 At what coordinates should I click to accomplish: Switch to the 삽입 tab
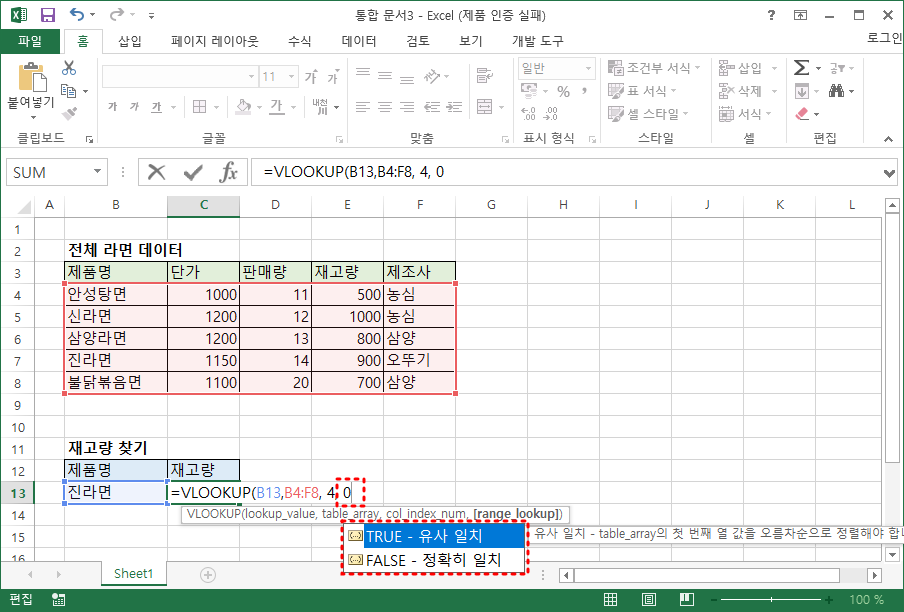[x=130, y=41]
